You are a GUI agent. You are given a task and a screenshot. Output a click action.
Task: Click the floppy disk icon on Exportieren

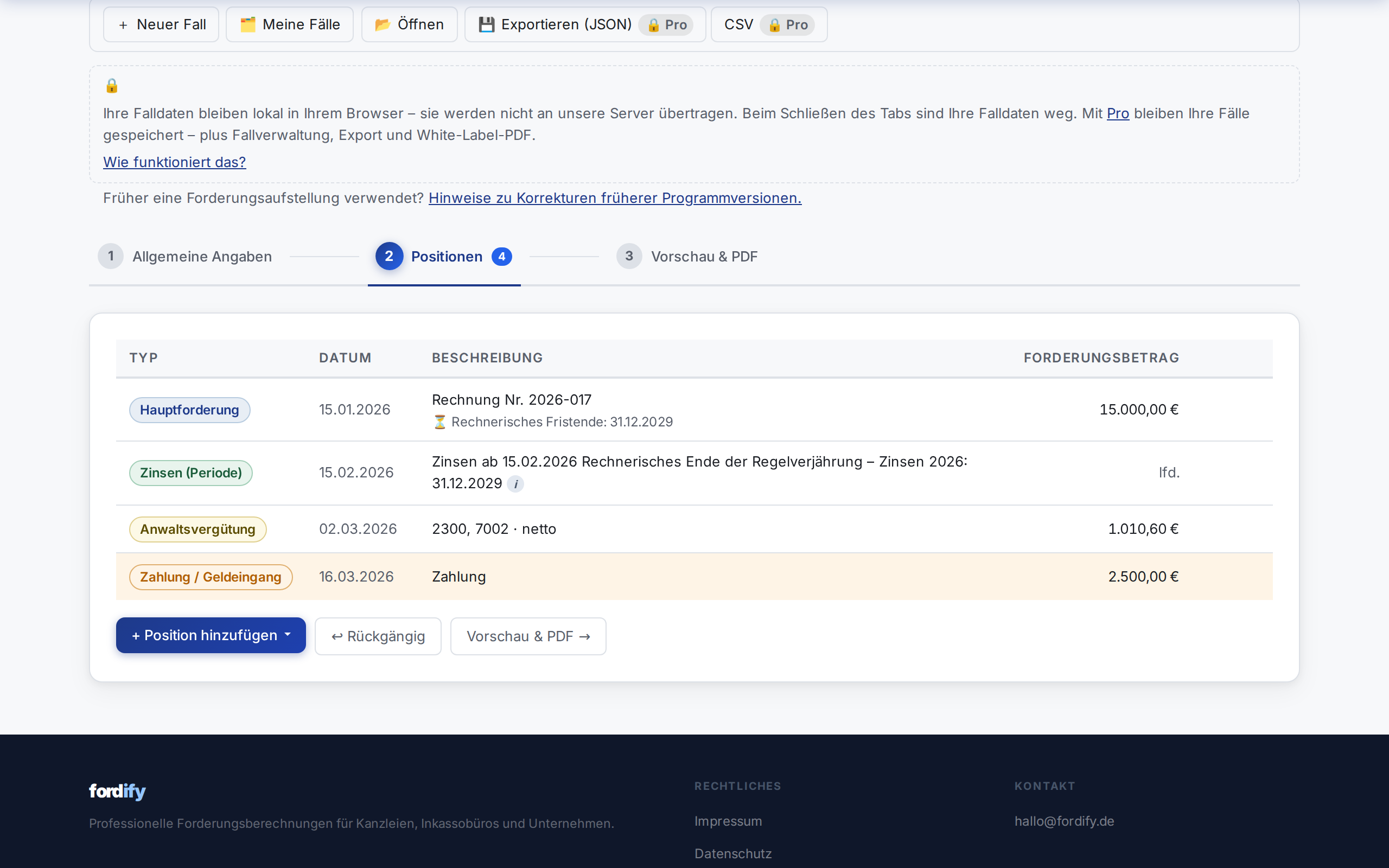pos(487,25)
